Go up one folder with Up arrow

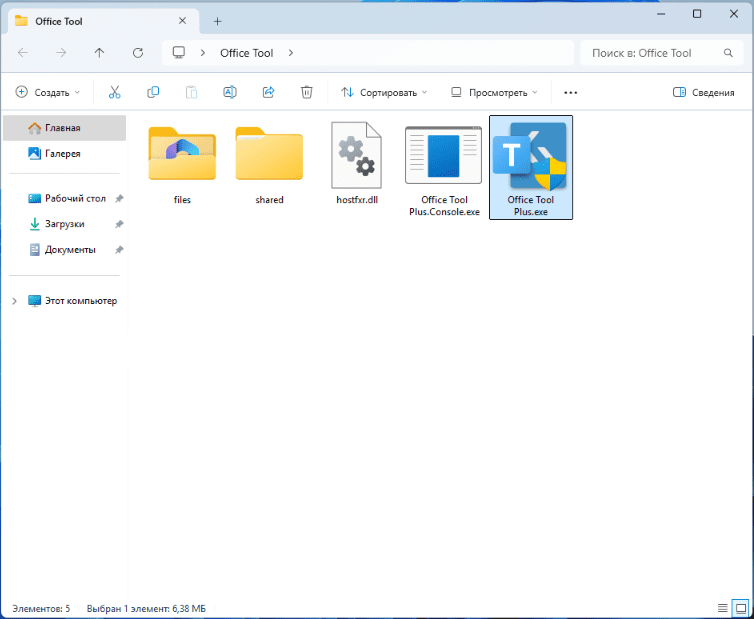[99, 53]
